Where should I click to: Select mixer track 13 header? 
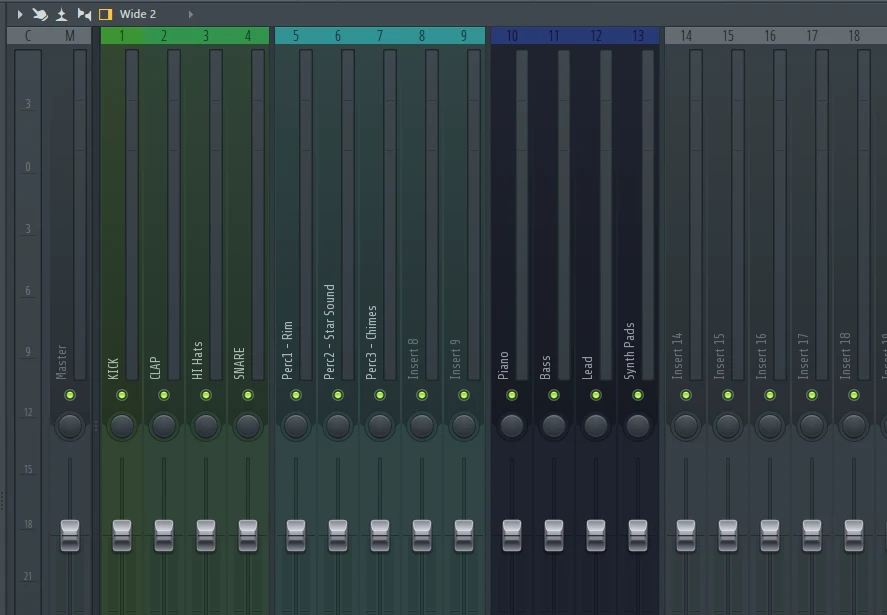point(638,36)
